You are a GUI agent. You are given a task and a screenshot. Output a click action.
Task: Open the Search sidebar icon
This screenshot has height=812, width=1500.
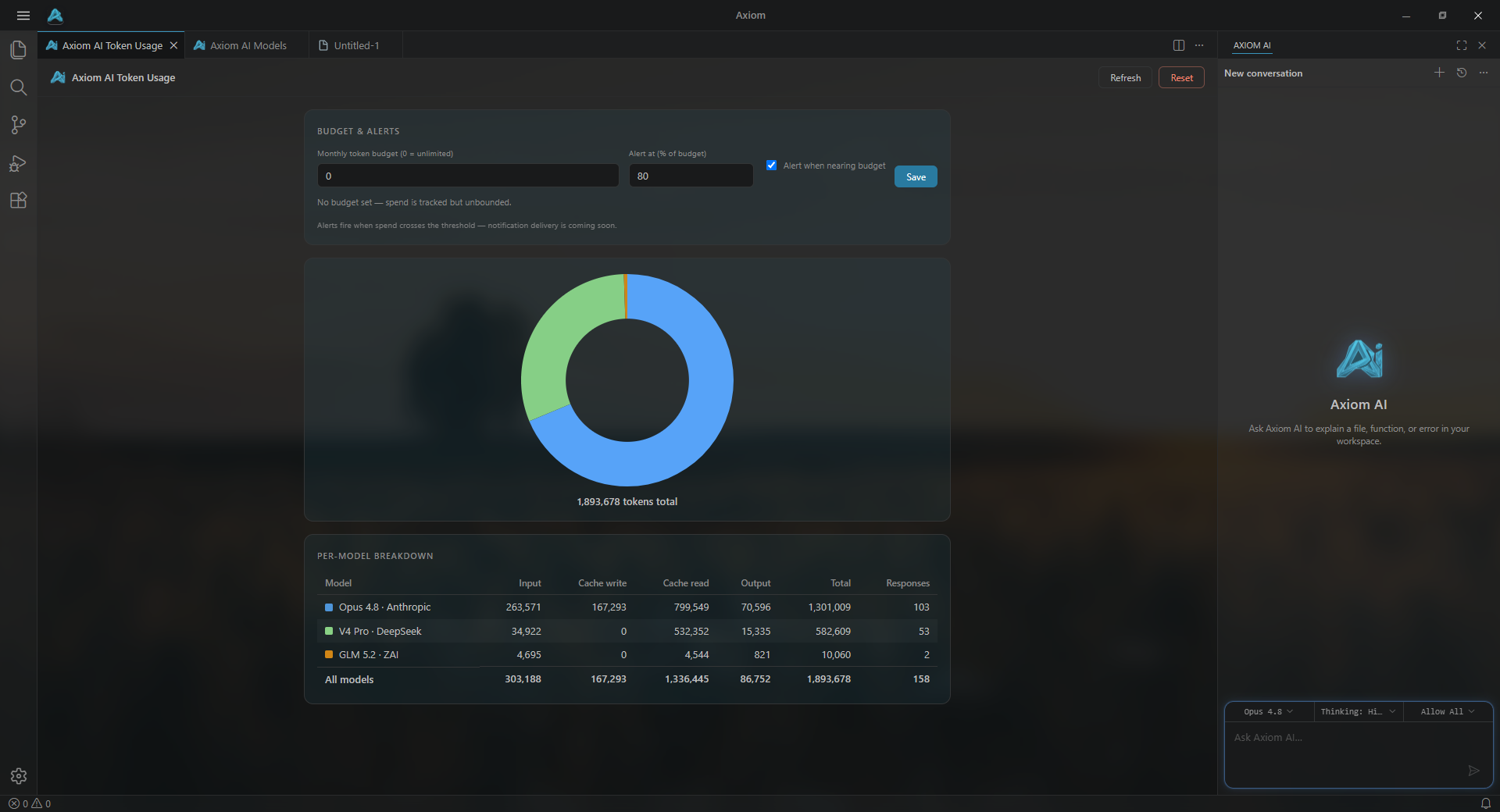pos(19,87)
